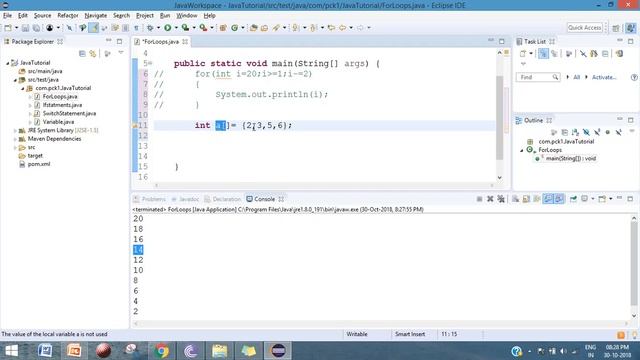Toggle Show Console When Standard Error Changes
This screenshot has height=360, width=640.
point(560,199)
